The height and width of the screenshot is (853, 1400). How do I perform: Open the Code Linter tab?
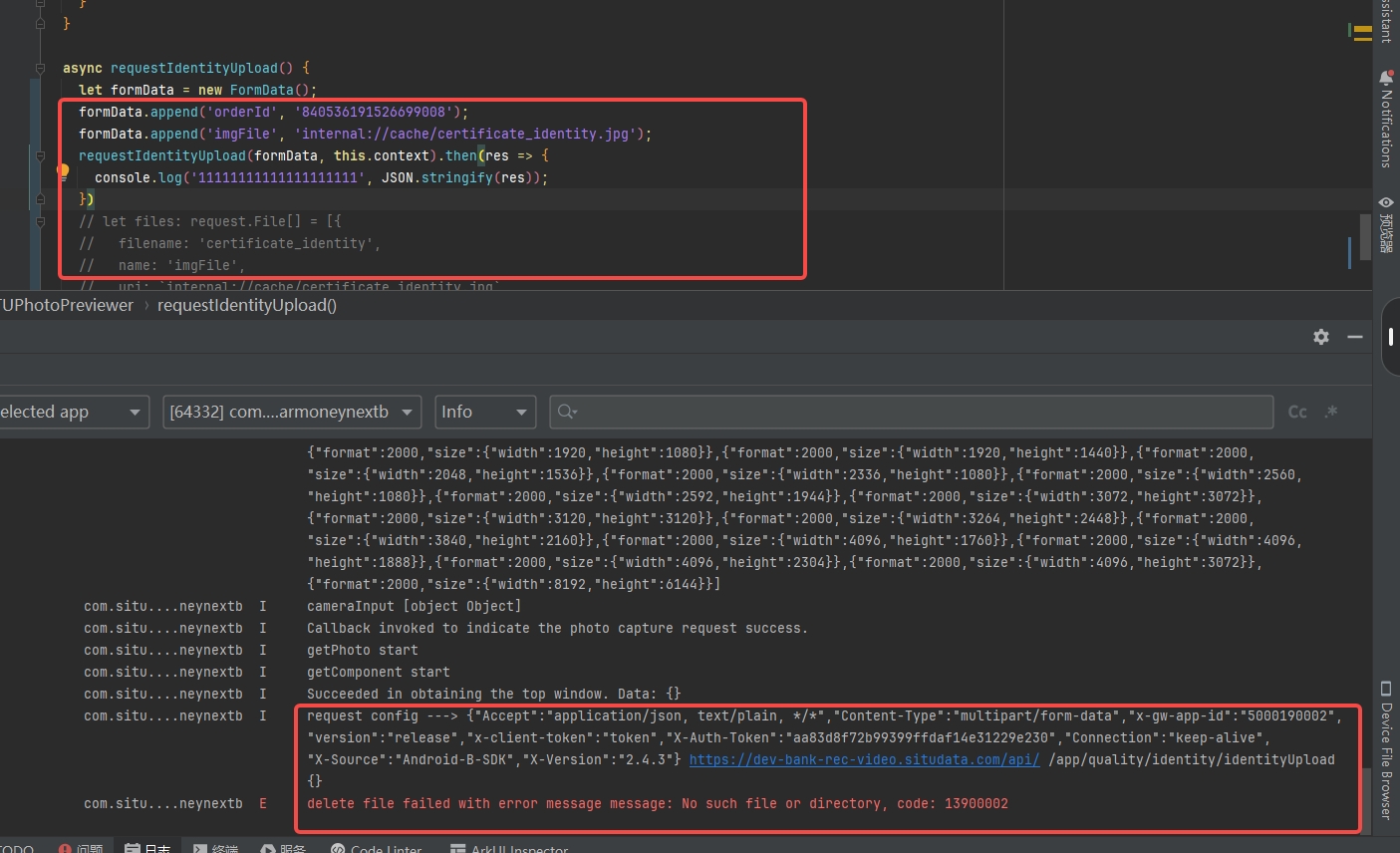coord(376,849)
